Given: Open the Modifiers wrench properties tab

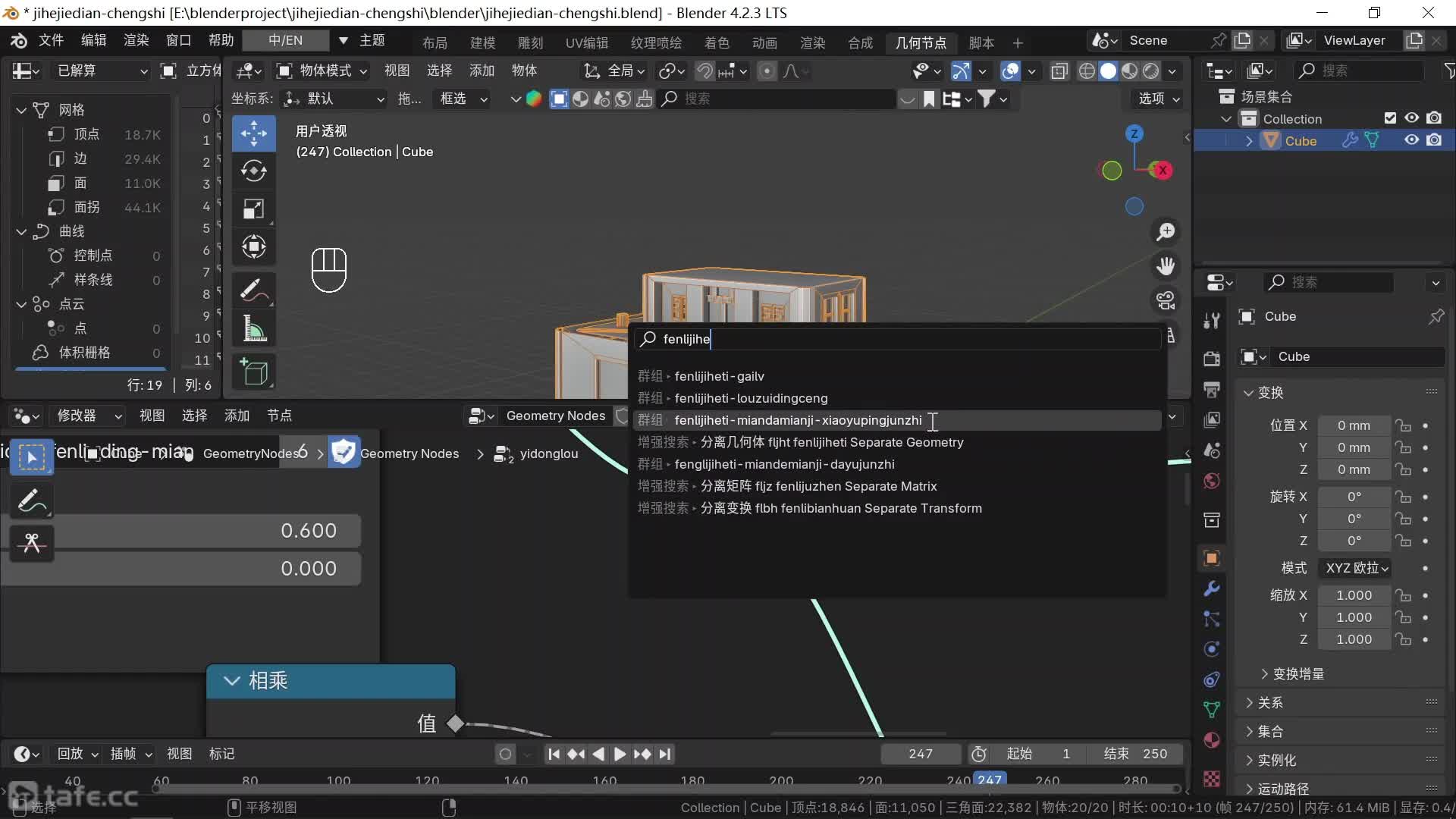Looking at the screenshot, I should click(1212, 588).
